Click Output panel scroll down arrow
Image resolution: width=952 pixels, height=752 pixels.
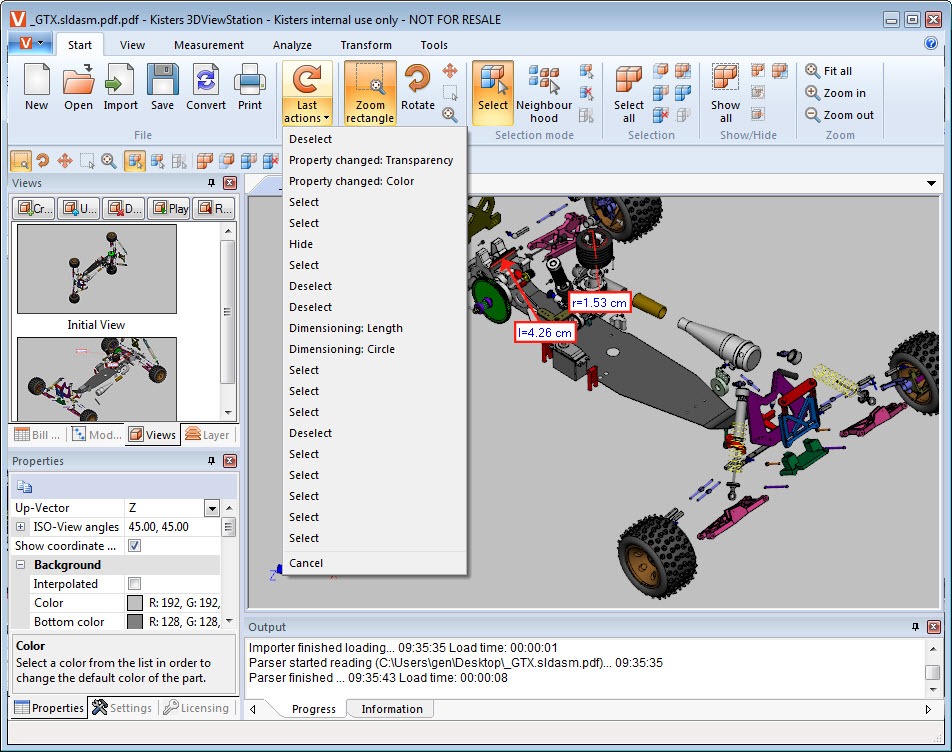933,689
